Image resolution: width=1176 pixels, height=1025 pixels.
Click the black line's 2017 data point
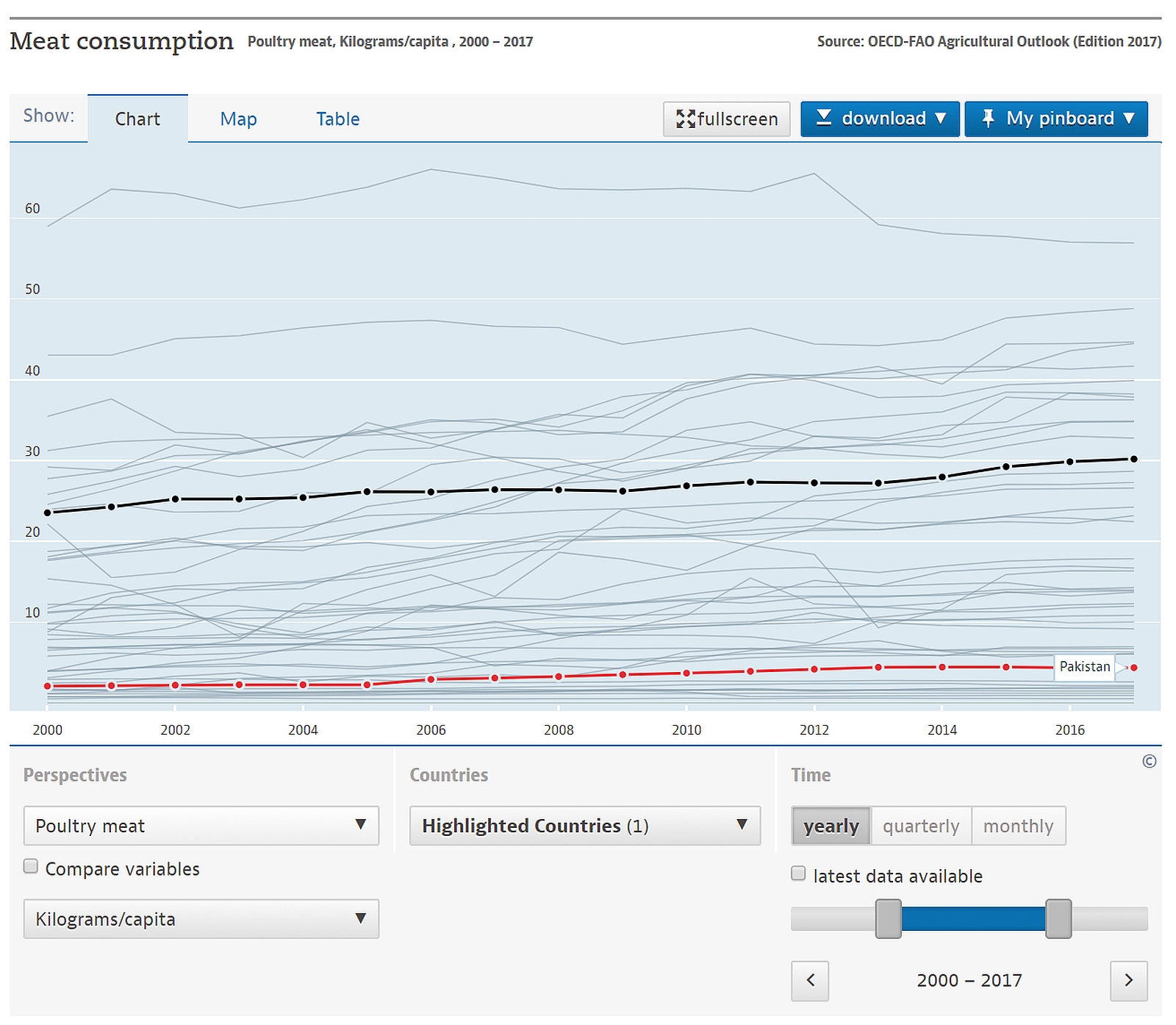pyautogui.click(x=1134, y=459)
